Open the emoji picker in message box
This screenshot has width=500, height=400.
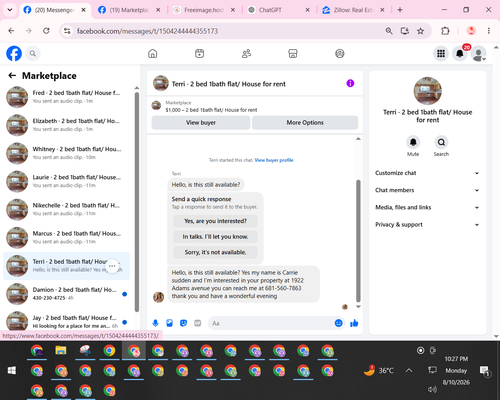click(x=338, y=323)
